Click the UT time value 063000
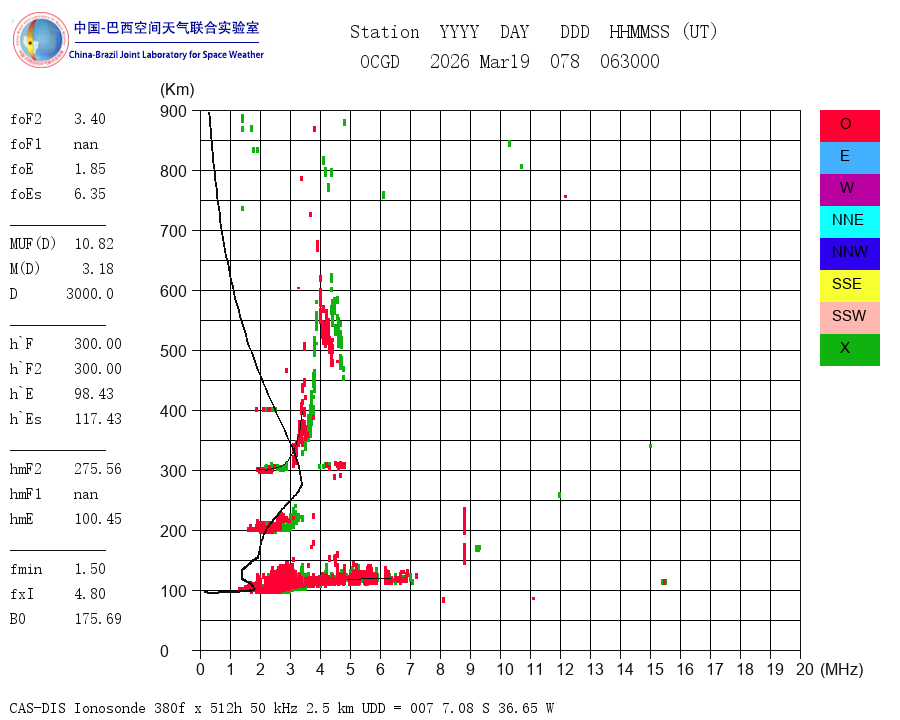 pyautogui.click(x=630, y=61)
